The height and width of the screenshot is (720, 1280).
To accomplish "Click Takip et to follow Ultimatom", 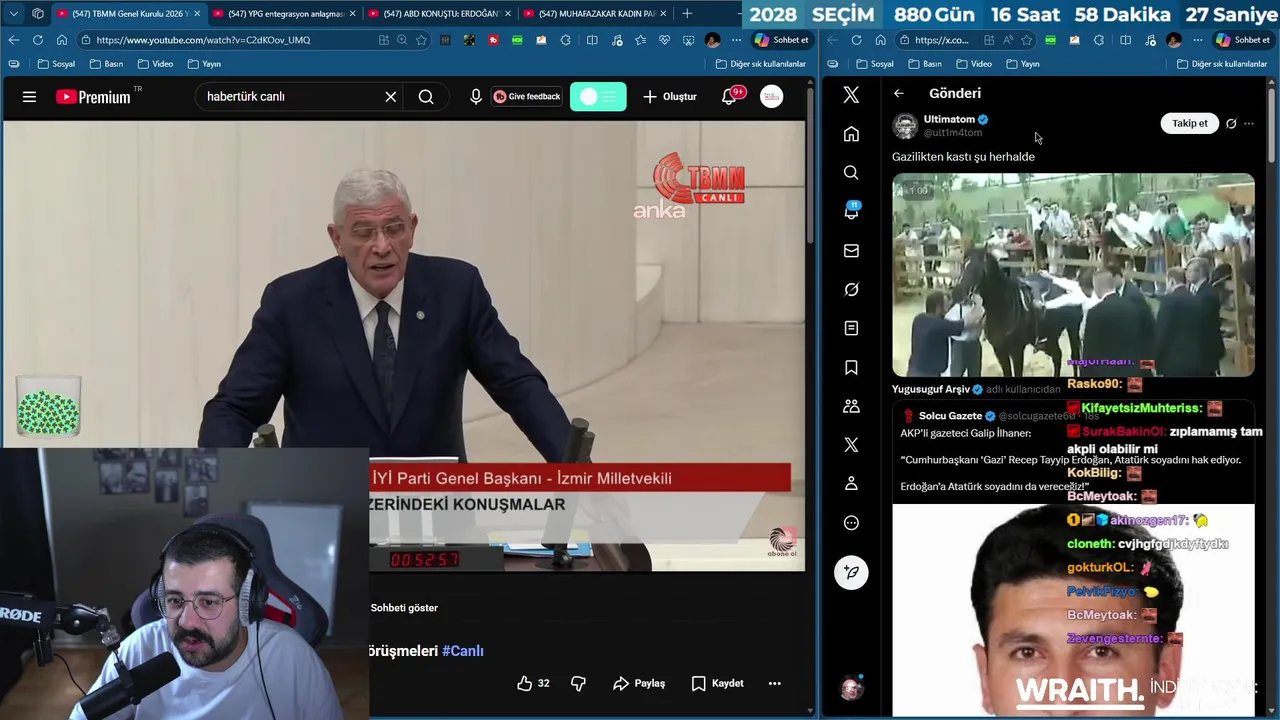I will [x=1190, y=123].
